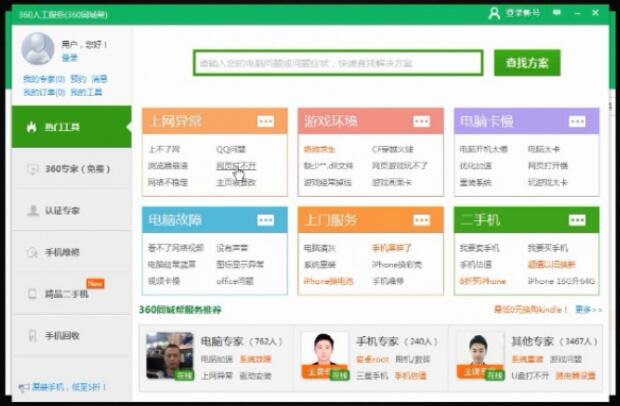Select iPhone 16G升64G in 二手机
This screenshot has width=620, height=406.
(x=561, y=281)
